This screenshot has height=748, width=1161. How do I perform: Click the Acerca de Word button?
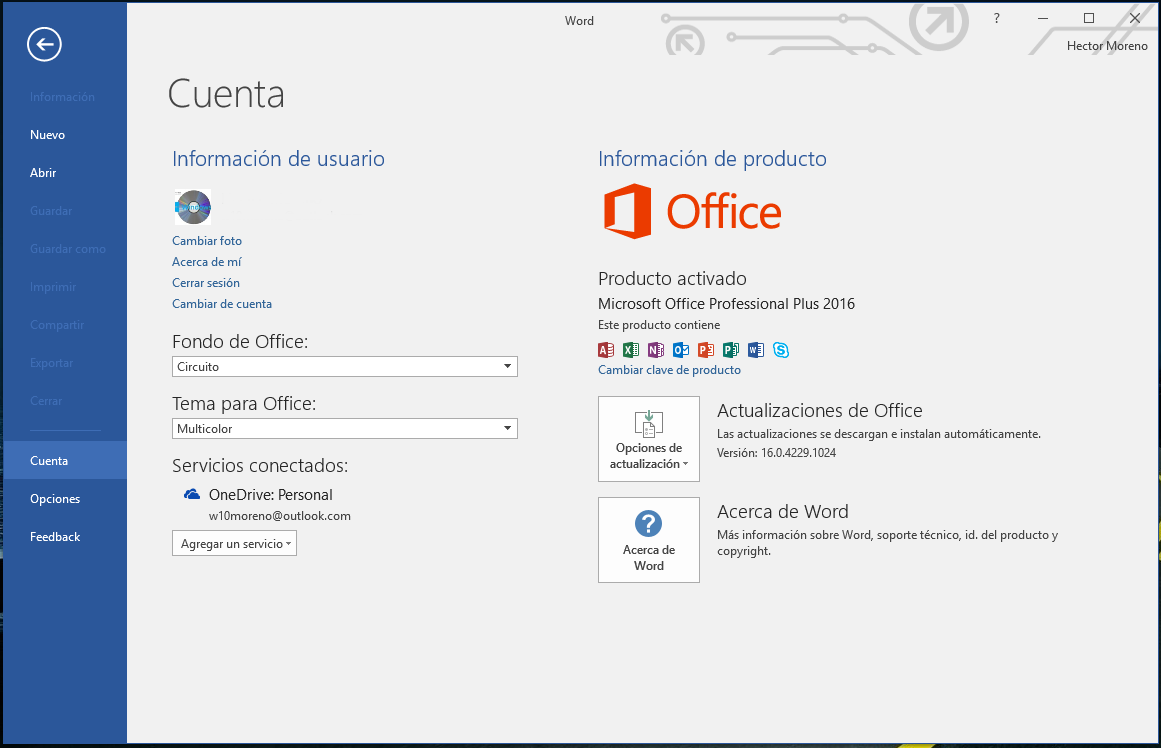(x=649, y=540)
